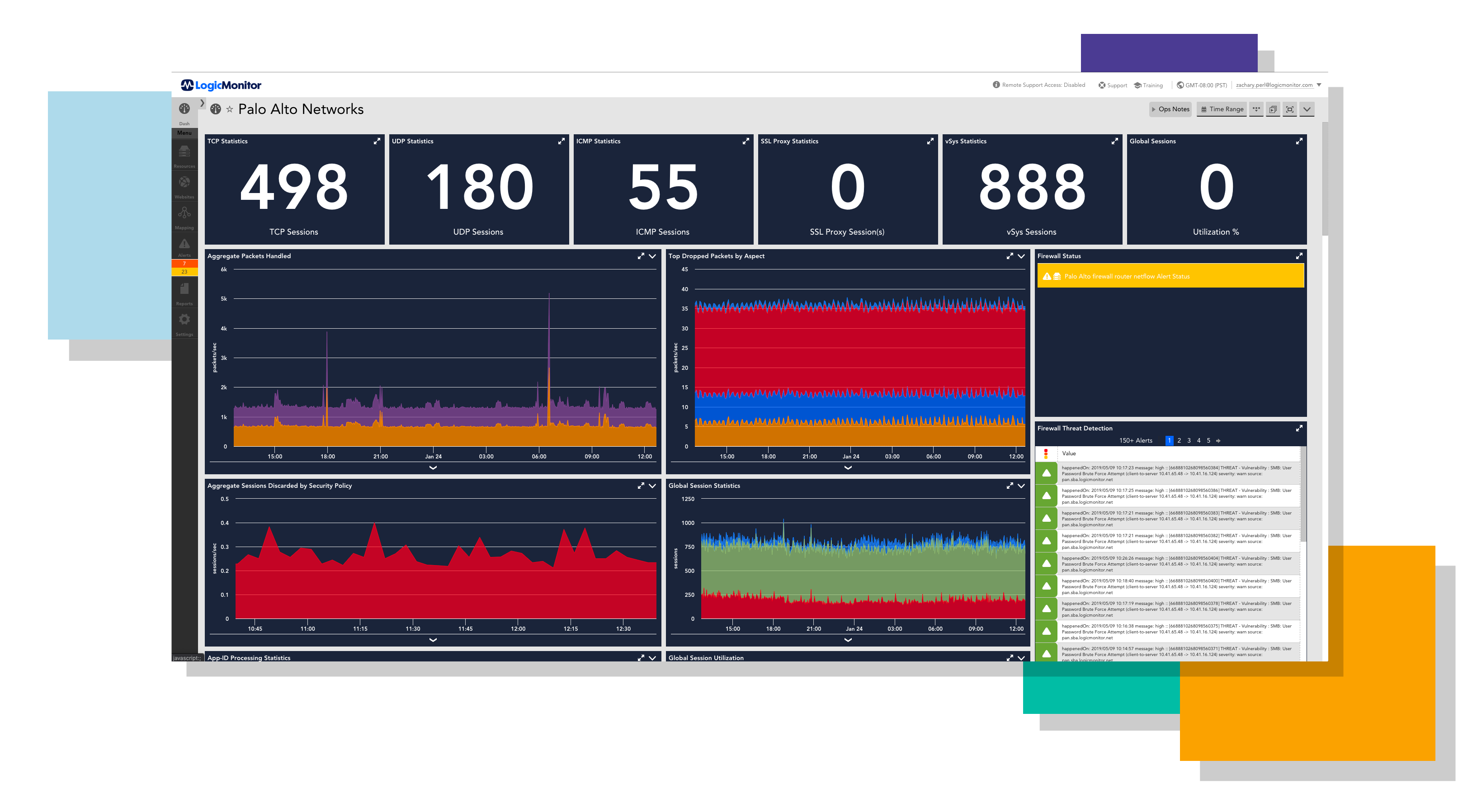The width and height of the screenshot is (1477, 812).
Task: Open the alert that happened at 10:17:23
Action: [1167, 474]
